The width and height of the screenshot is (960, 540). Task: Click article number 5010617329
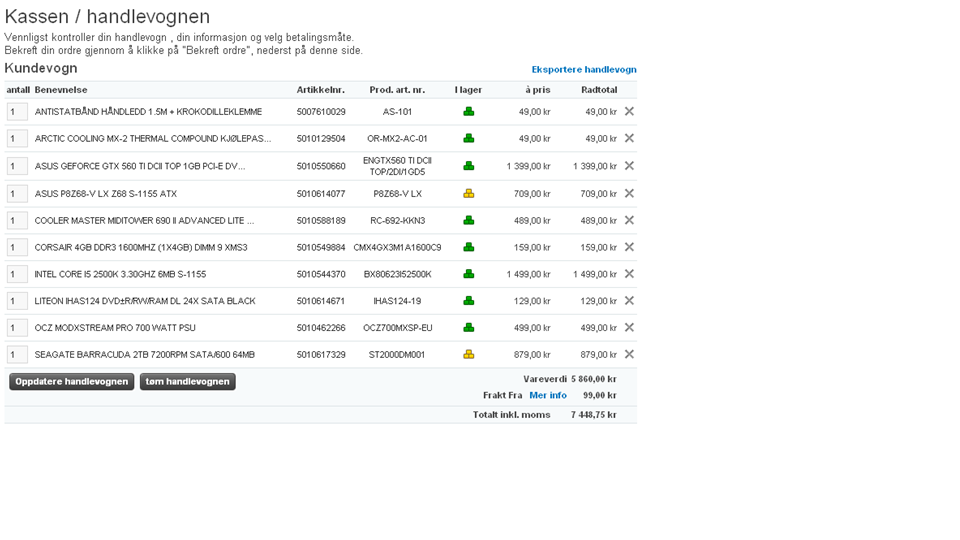[x=321, y=354]
